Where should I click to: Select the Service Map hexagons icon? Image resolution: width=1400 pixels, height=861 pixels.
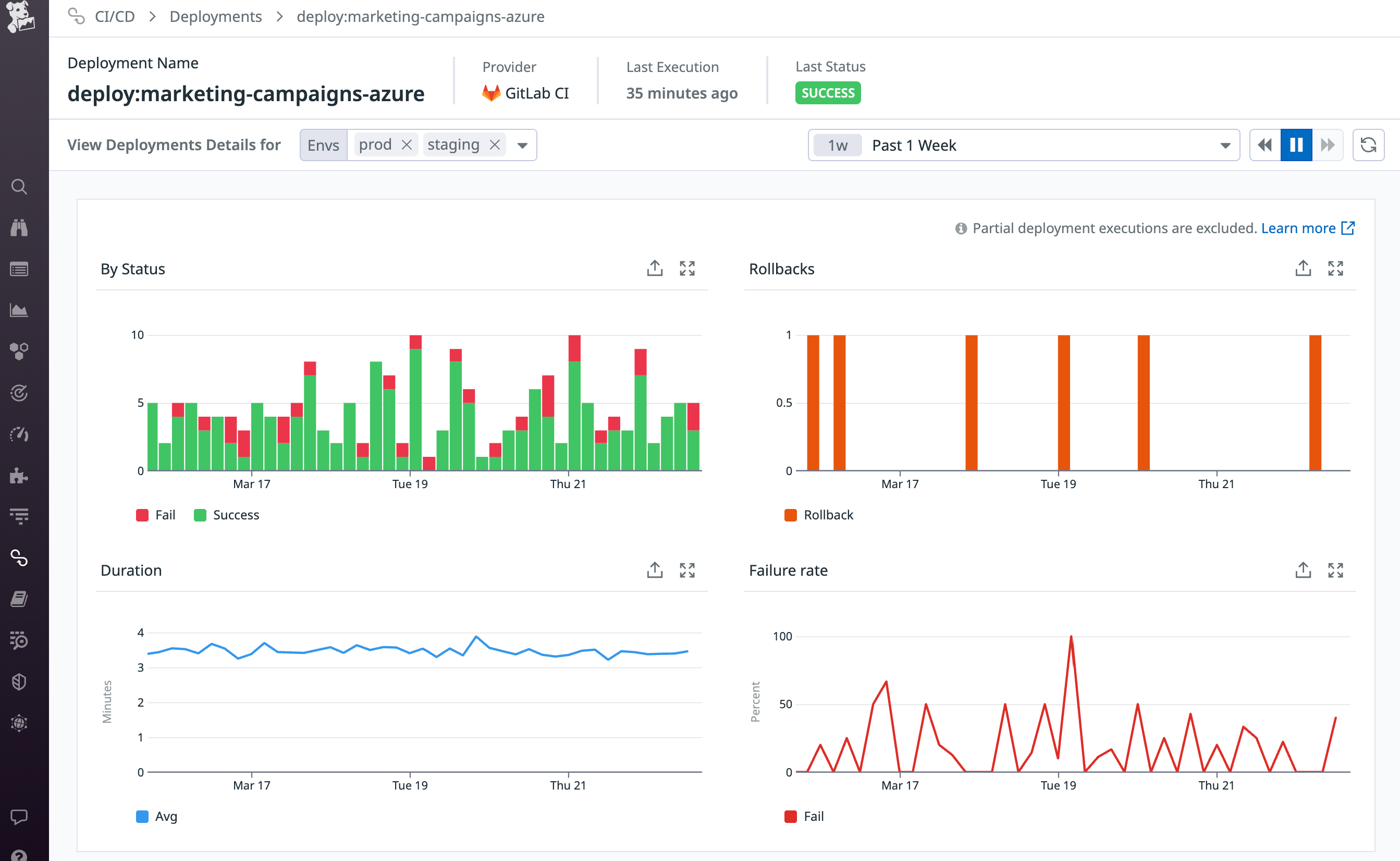pyautogui.click(x=19, y=351)
